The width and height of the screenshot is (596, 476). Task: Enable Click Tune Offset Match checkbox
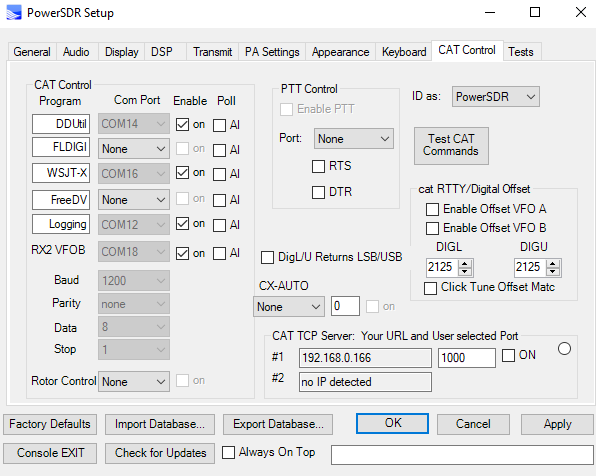(x=430, y=288)
